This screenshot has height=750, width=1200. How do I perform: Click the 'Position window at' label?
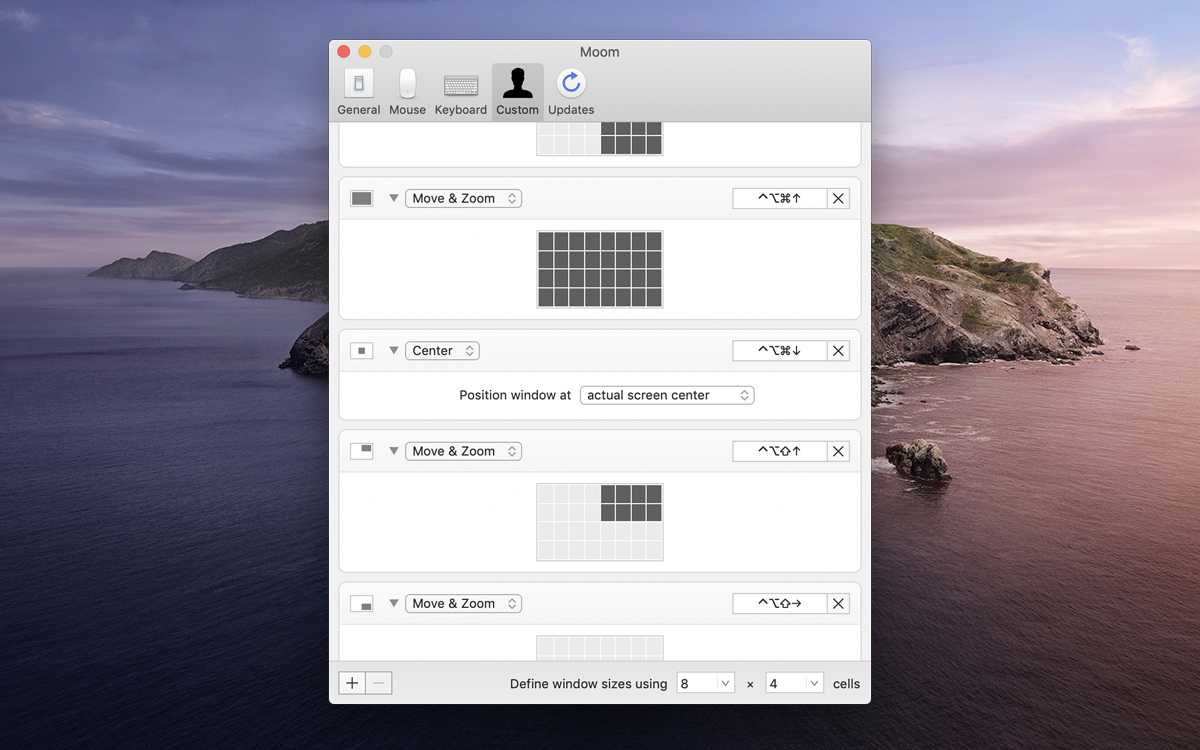point(515,395)
